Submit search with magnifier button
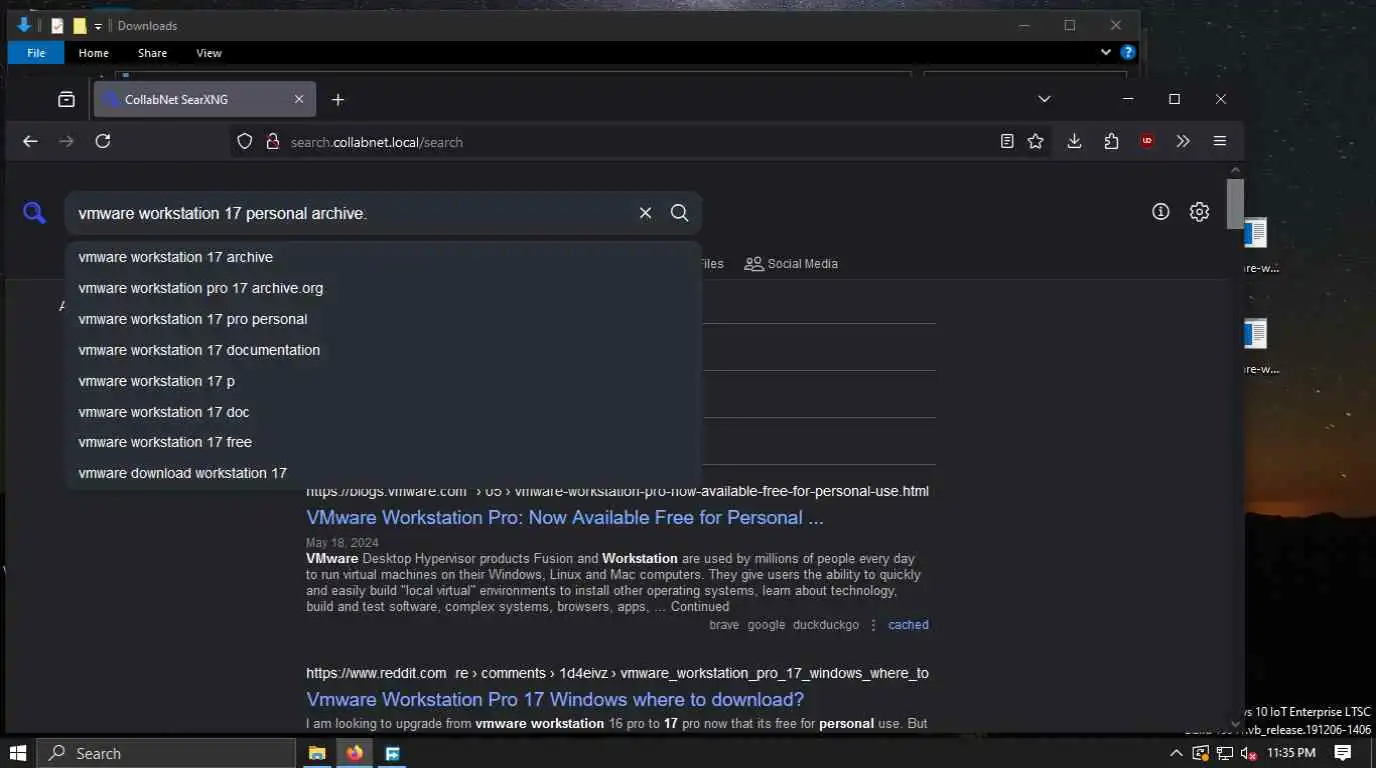The width and height of the screenshot is (1376, 768). click(x=679, y=213)
